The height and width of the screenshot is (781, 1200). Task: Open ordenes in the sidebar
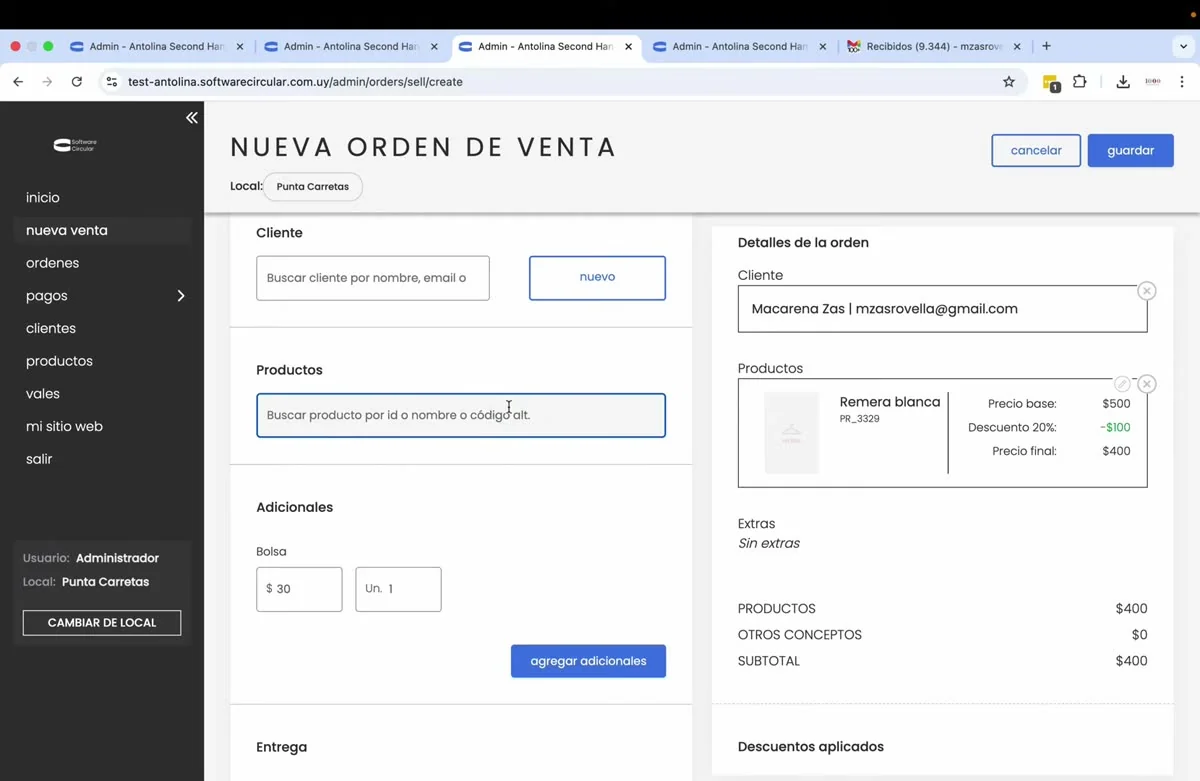pyautogui.click(x=52, y=263)
